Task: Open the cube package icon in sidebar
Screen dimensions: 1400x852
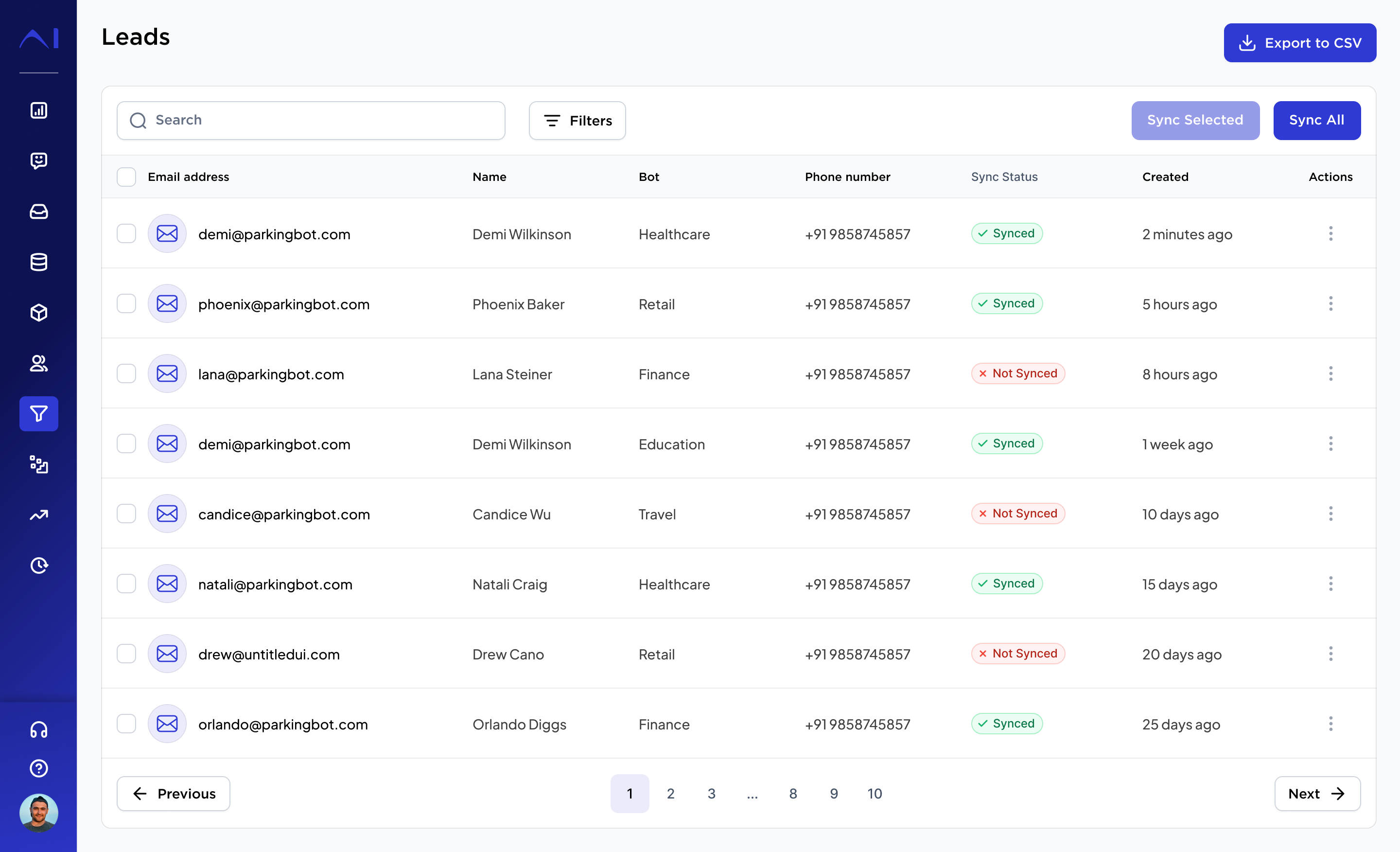Action: point(38,313)
